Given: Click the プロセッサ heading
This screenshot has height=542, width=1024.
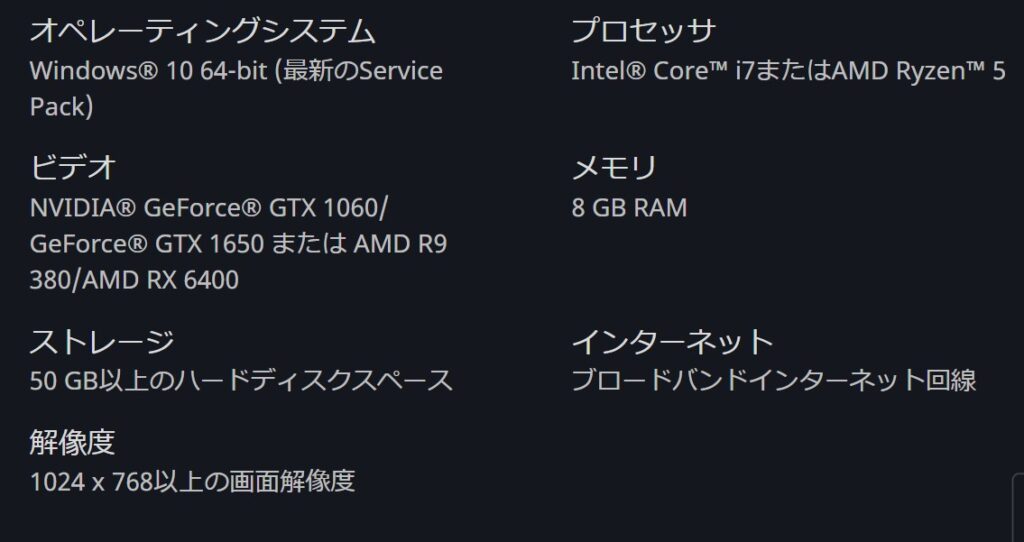Looking at the screenshot, I should click(643, 31).
